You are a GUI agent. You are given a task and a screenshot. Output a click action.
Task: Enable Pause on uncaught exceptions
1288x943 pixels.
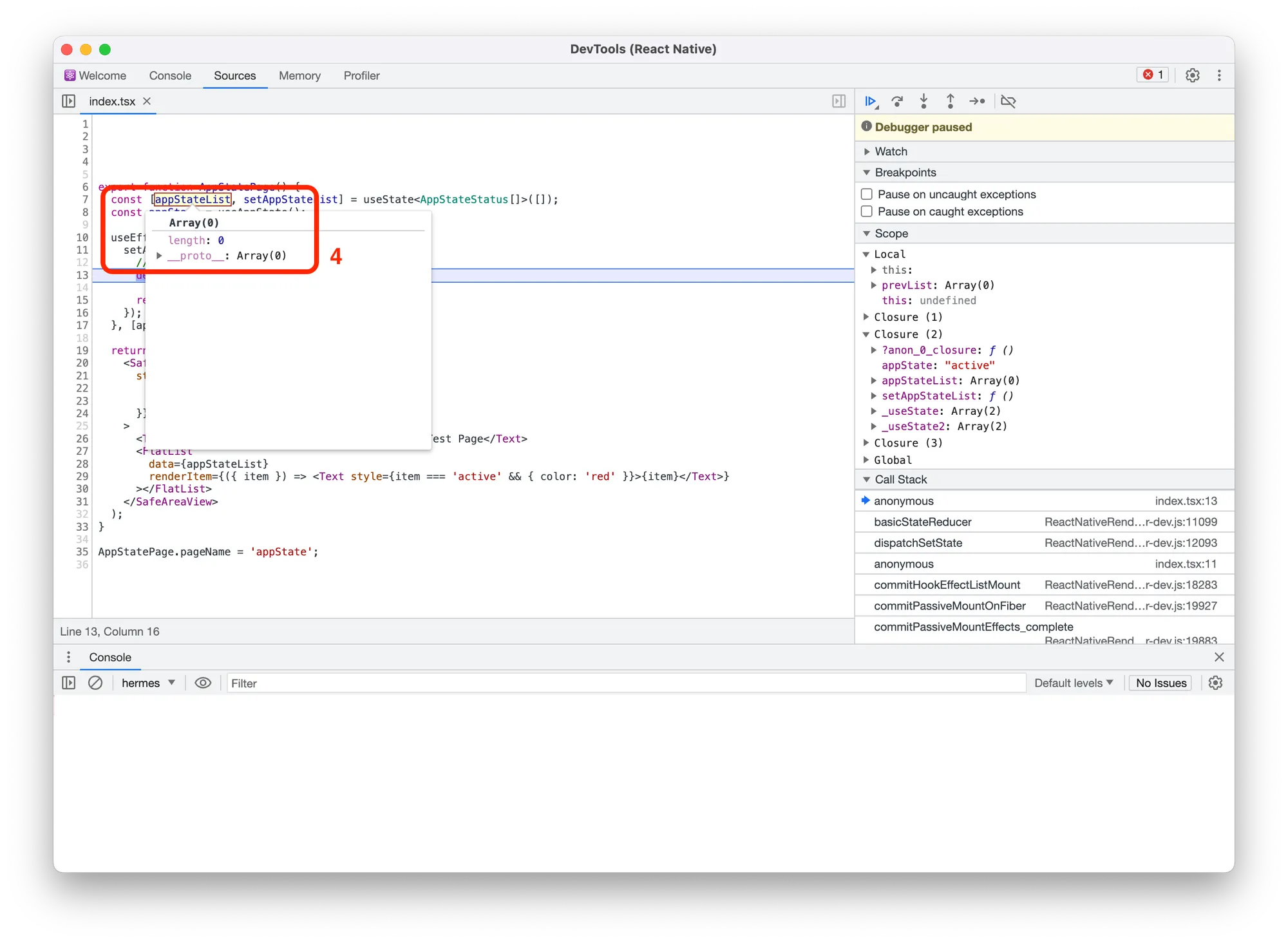coord(867,194)
